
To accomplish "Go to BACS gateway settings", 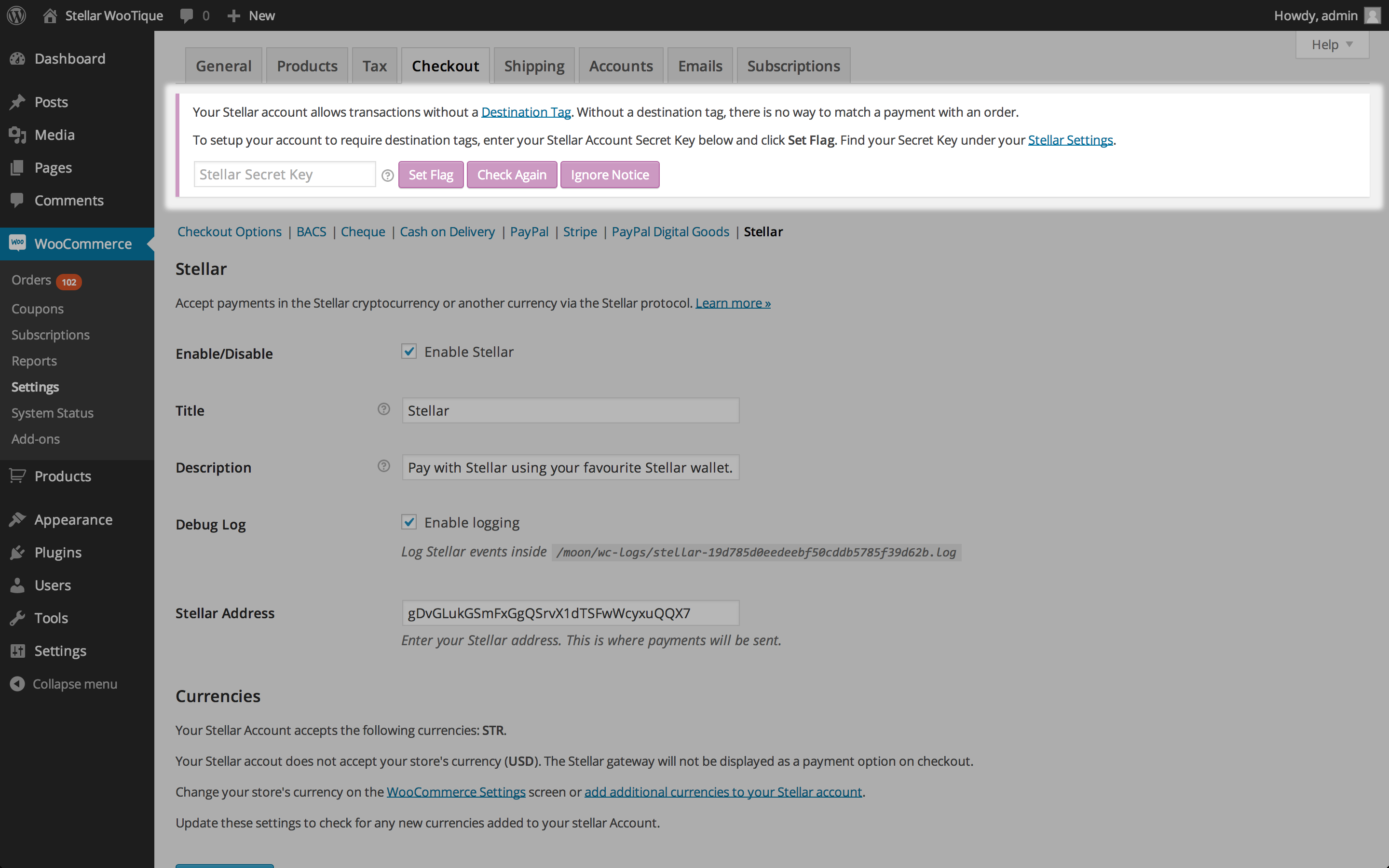I will pyautogui.click(x=311, y=231).
